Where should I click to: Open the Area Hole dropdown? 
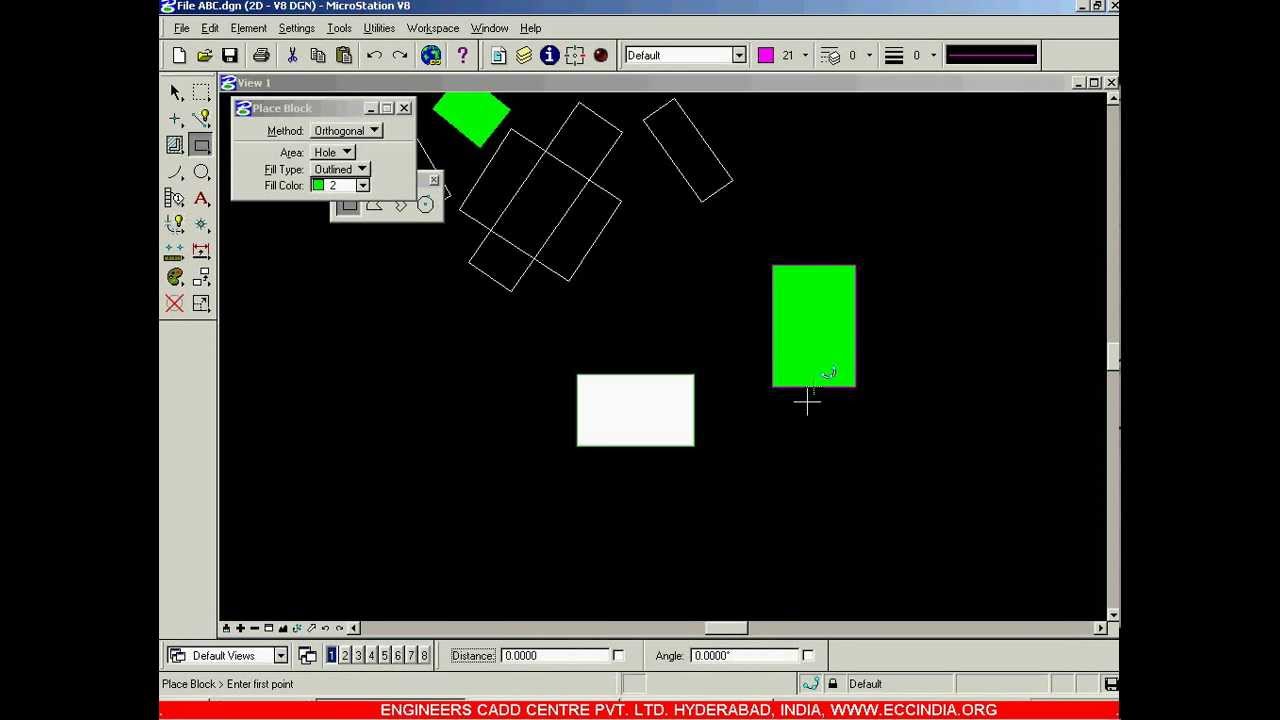332,152
